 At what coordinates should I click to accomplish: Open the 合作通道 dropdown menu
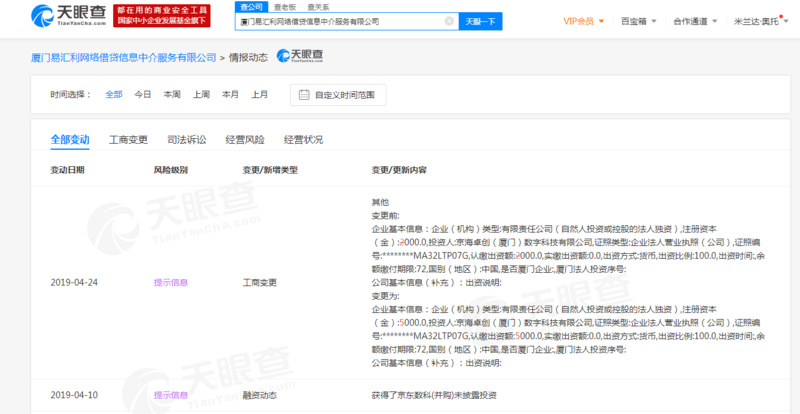[695, 21]
